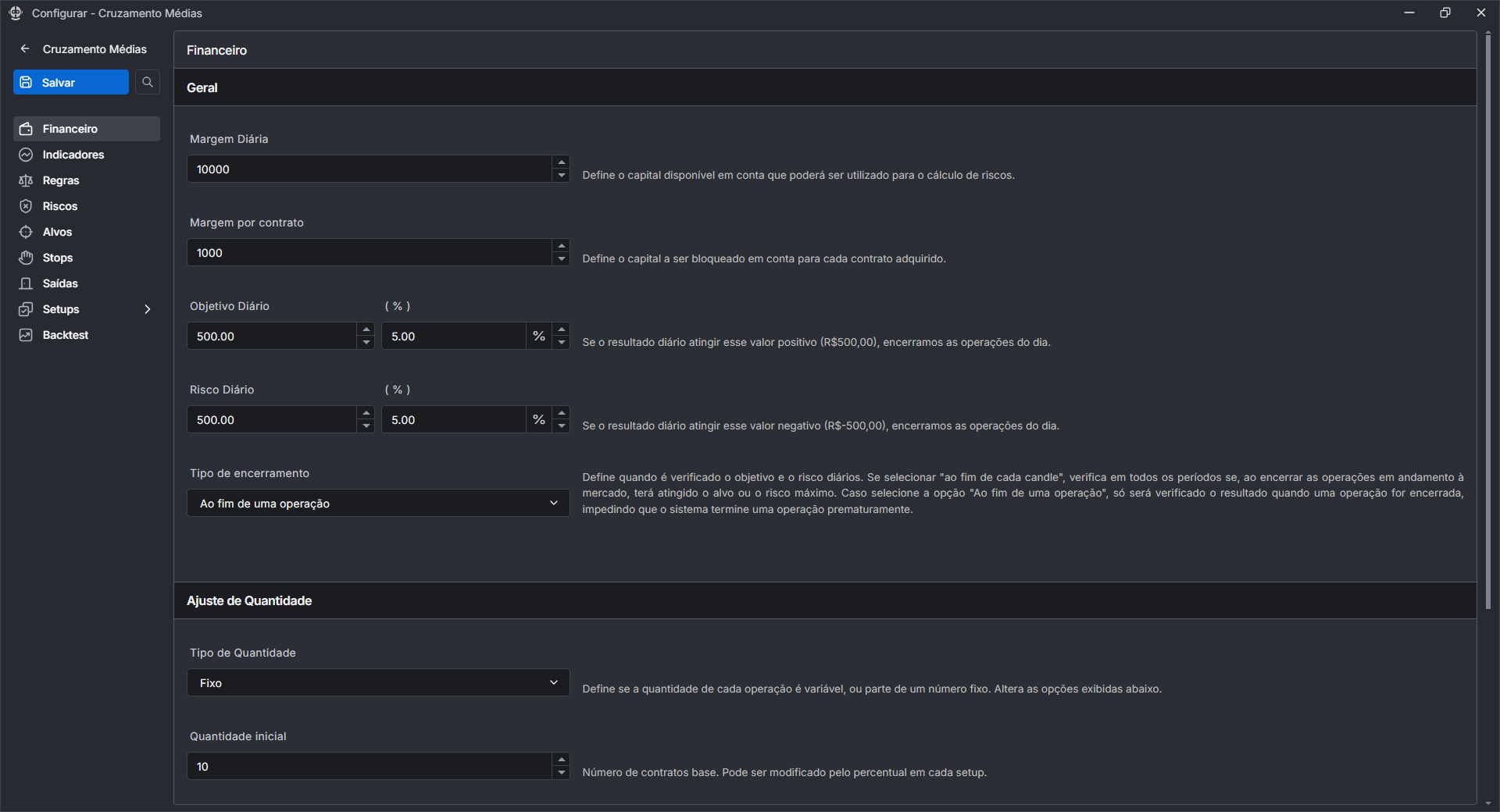Decrease Margem por contrato with down arrow
This screenshot has height=812, width=1500.
[561, 259]
